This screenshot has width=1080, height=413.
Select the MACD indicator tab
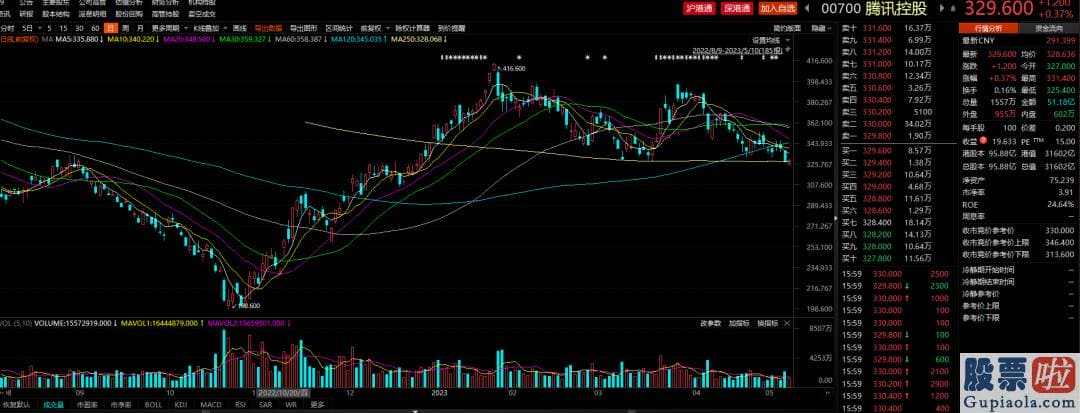tap(211, 405)
